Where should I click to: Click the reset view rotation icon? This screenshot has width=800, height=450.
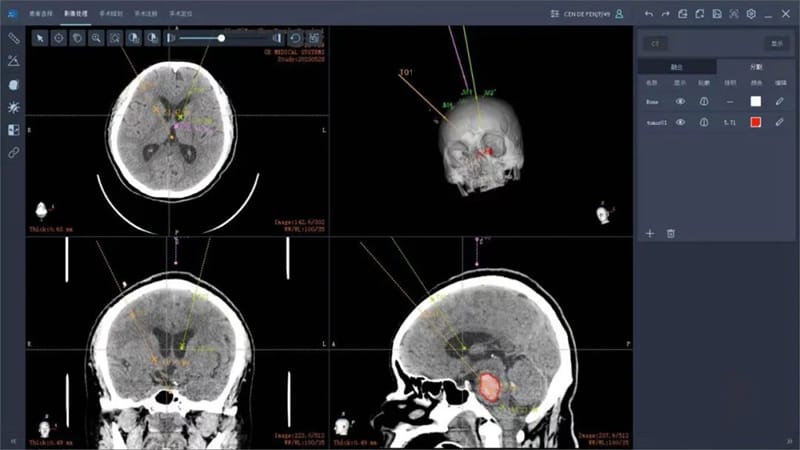pos(296,38)
